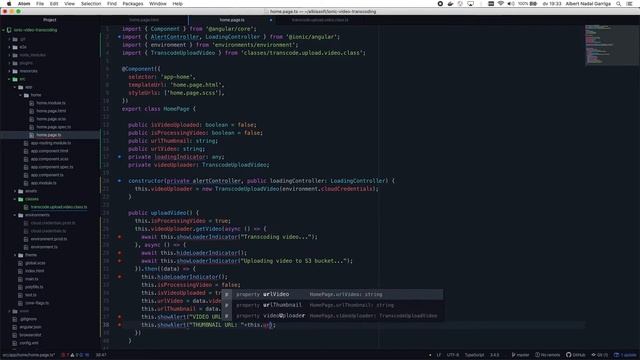Open angular.json file in tree

coord(30,327)
